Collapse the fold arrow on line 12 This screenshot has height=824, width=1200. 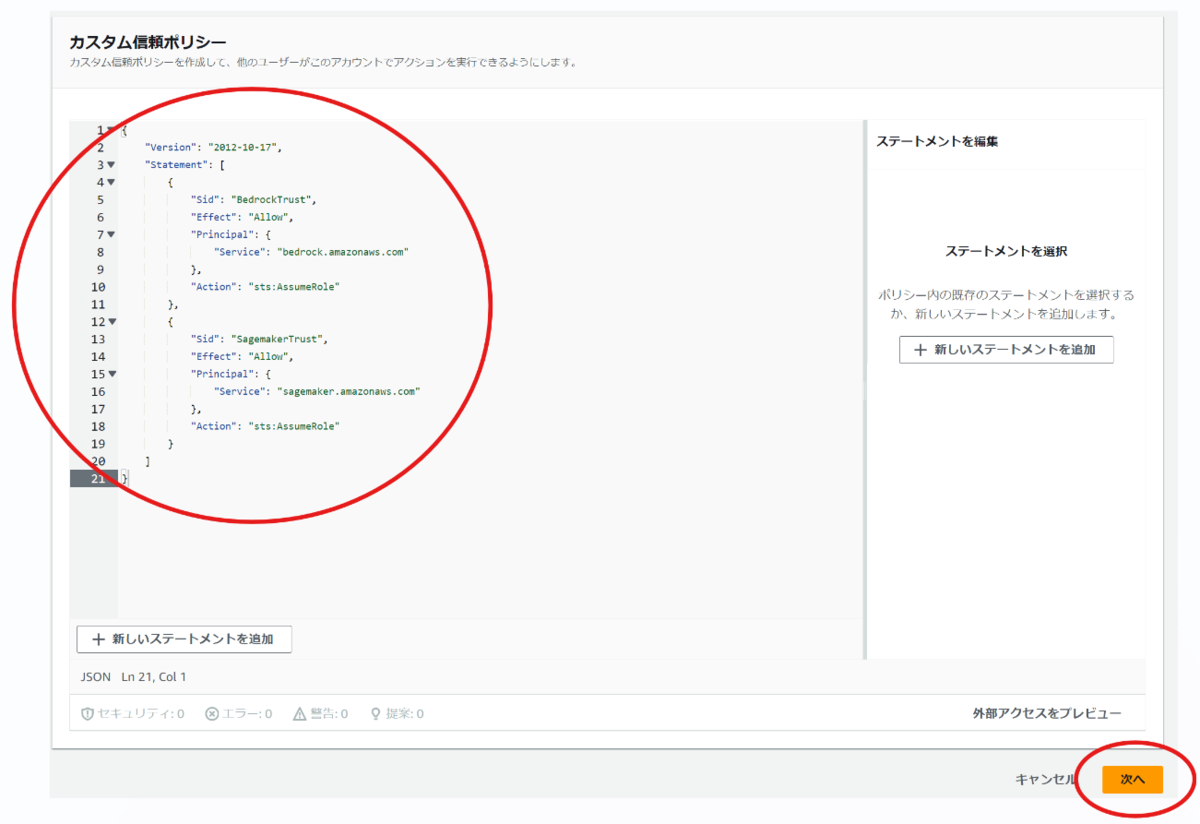pos(111,322)
